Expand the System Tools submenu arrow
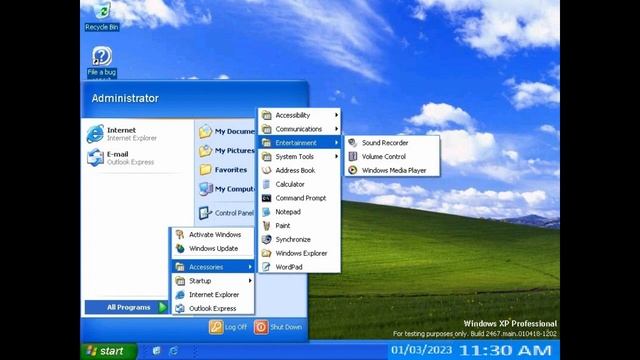 (336, 157)
